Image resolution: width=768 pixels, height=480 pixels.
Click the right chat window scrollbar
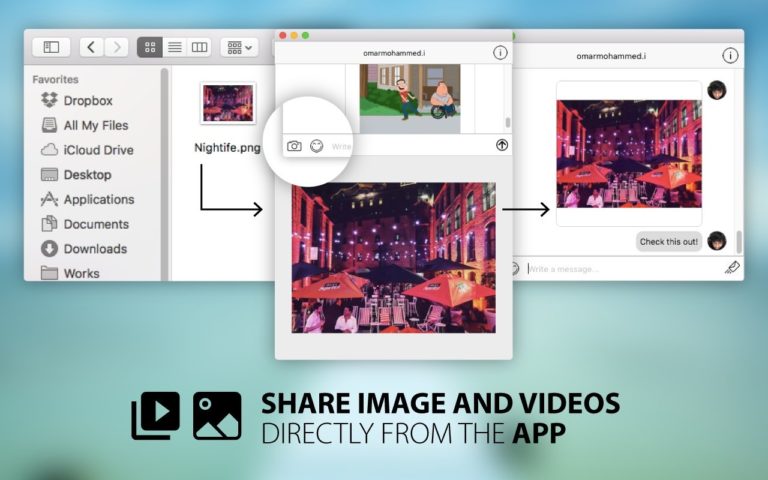[x=739, y=241]
